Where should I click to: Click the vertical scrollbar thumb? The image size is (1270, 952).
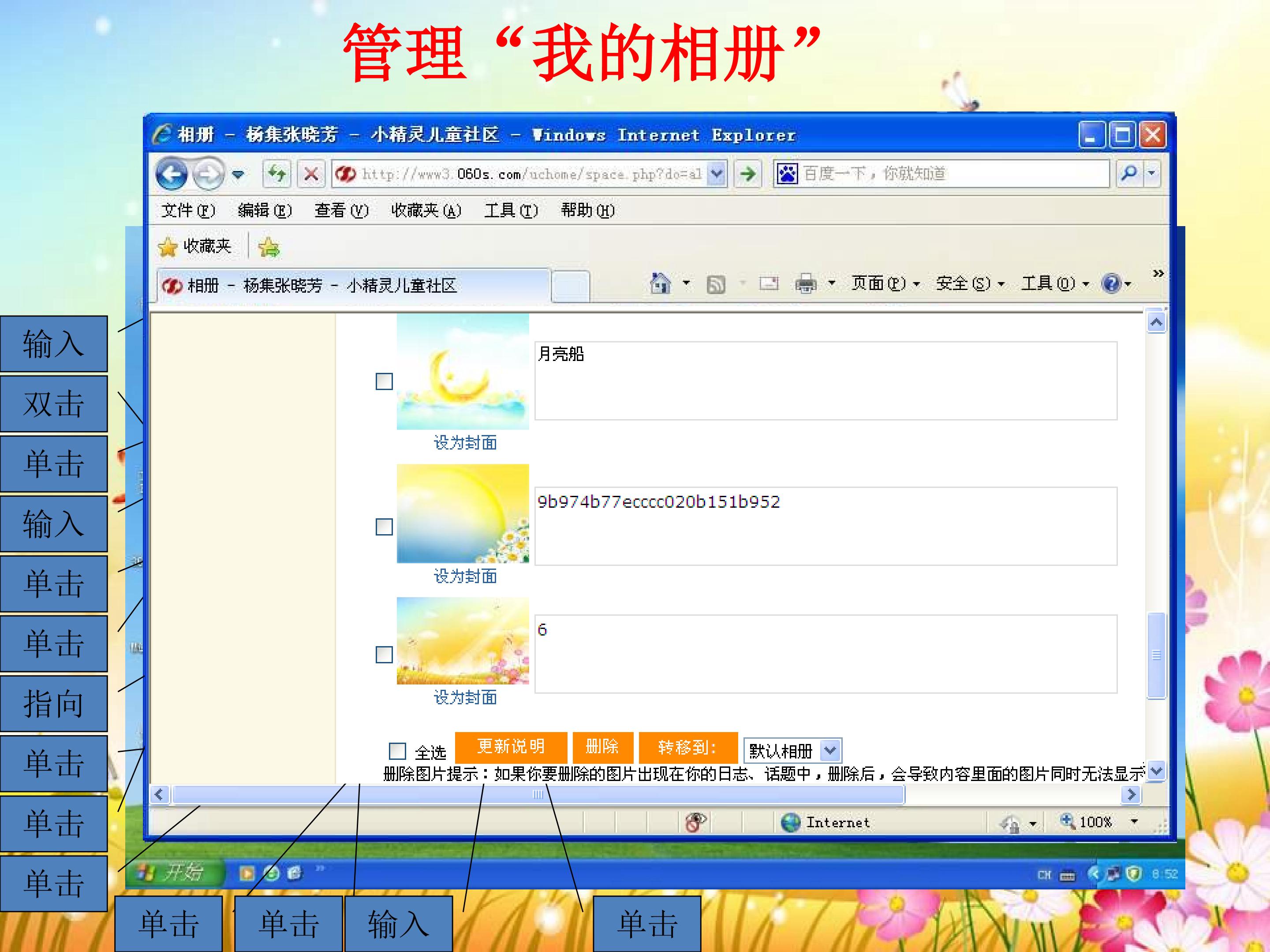click(1156, 655)
